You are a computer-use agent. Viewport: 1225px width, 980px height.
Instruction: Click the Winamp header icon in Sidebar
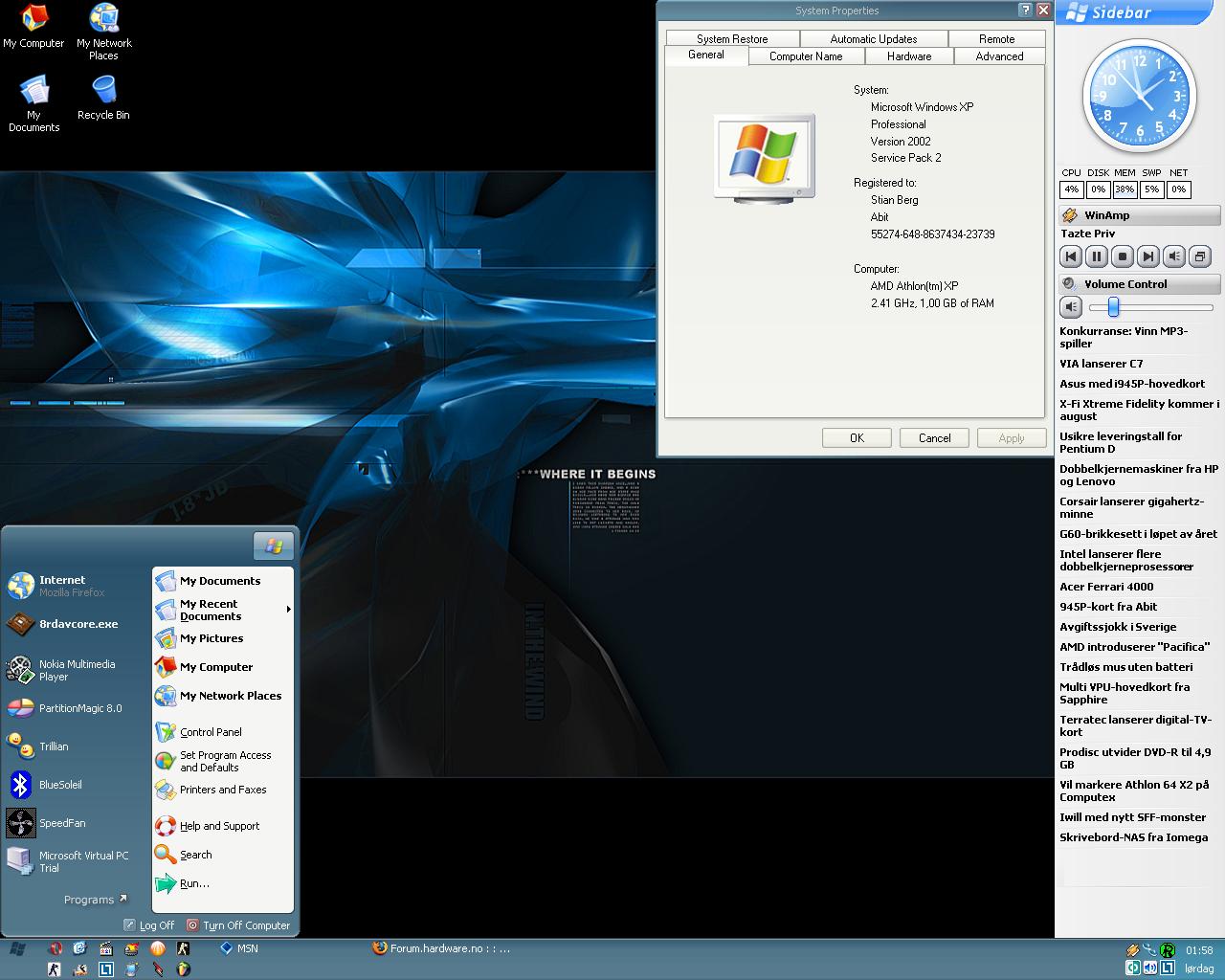[x=1070, y=215]
